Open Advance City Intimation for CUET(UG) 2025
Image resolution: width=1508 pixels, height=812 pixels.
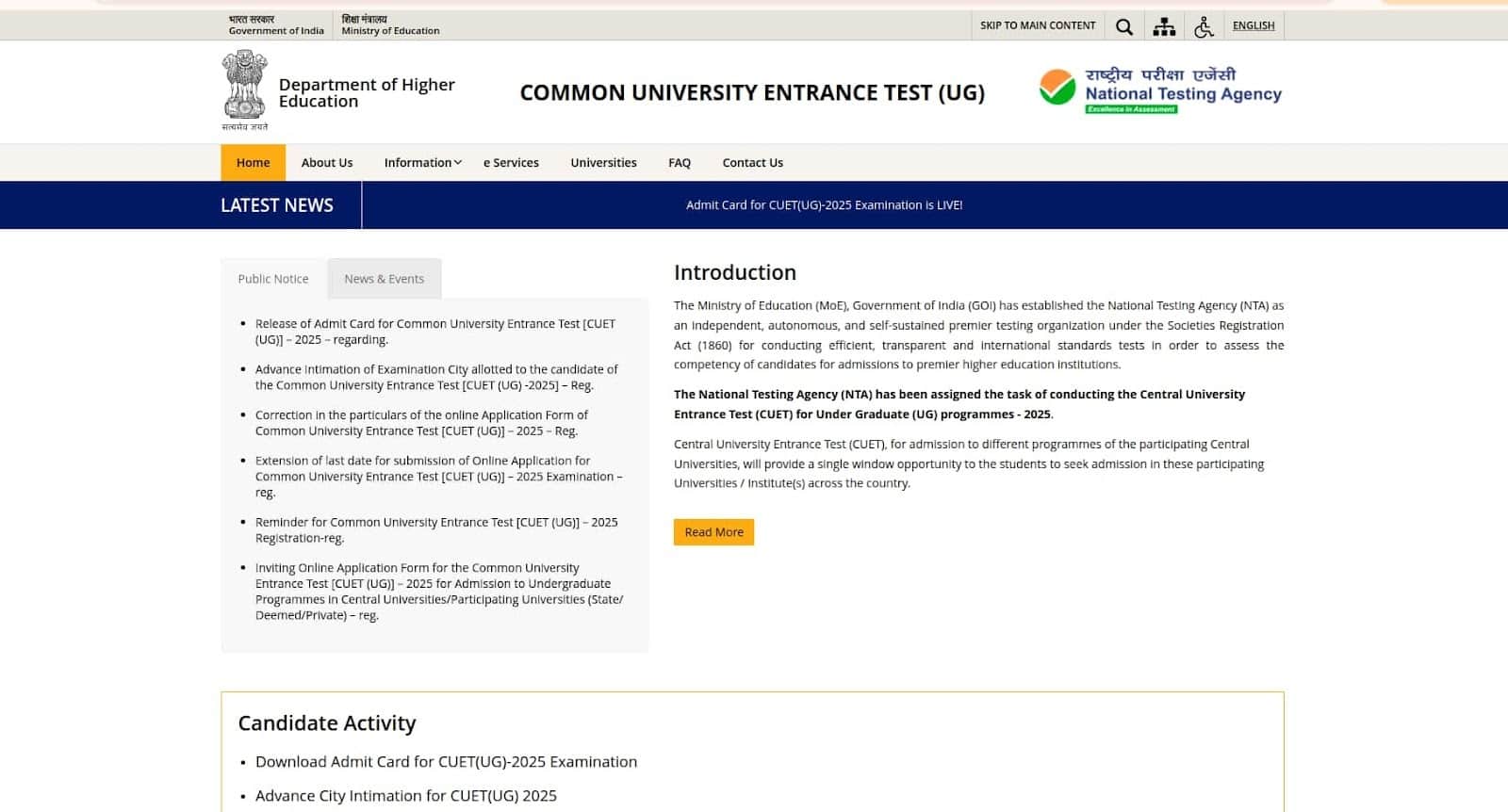pyautogui.click(x=405, y=796)
